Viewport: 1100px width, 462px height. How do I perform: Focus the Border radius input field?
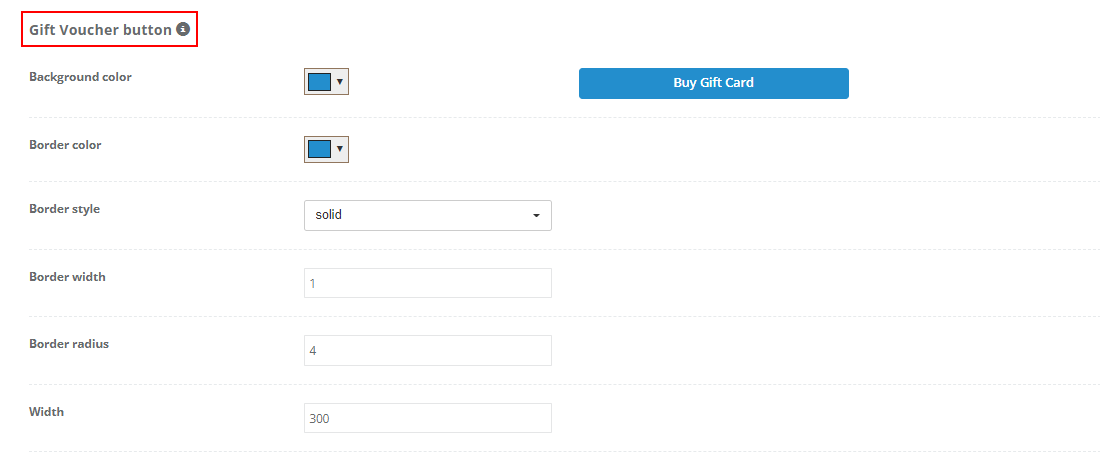point(428,350)
